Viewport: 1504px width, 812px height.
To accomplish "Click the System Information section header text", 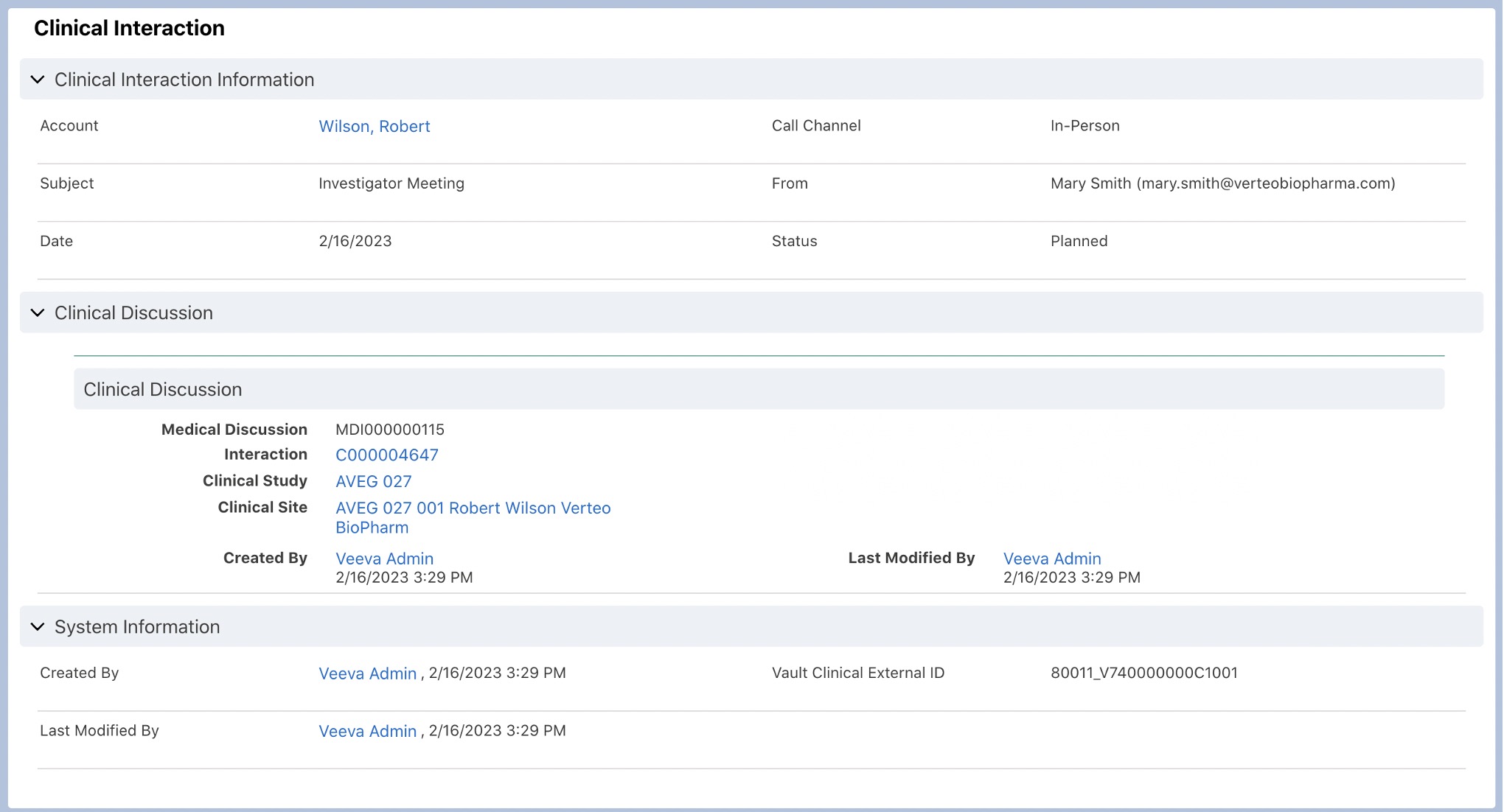I will point(137,627).
